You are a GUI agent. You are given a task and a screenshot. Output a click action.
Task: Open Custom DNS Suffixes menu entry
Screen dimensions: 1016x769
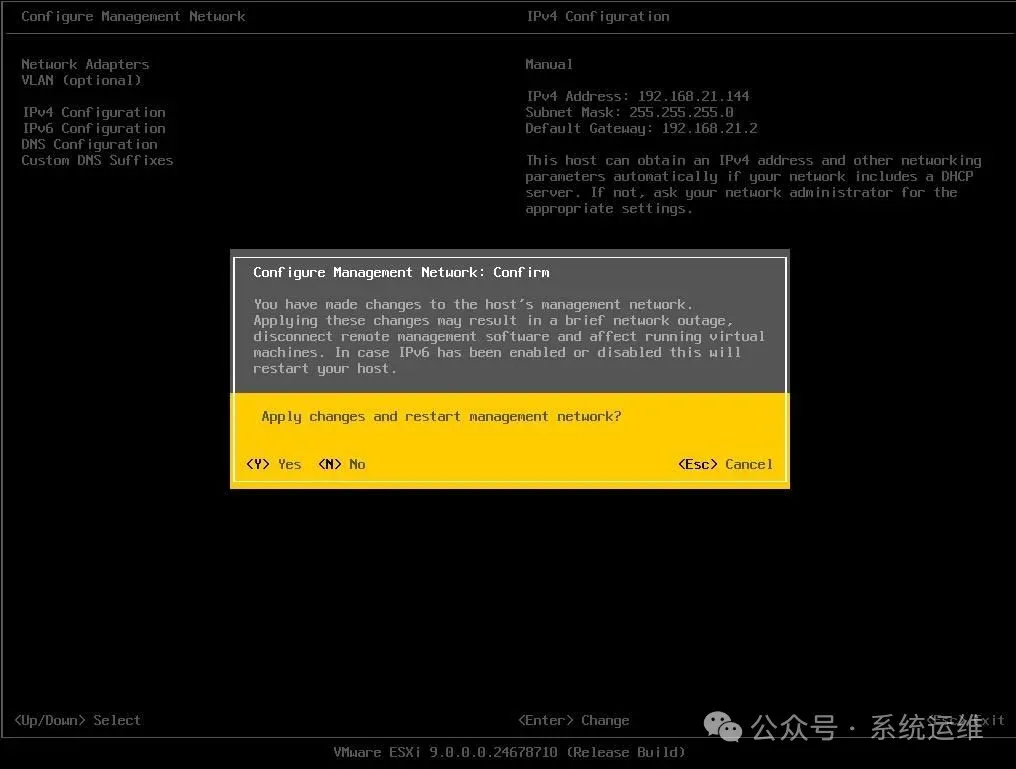[97, 160]
